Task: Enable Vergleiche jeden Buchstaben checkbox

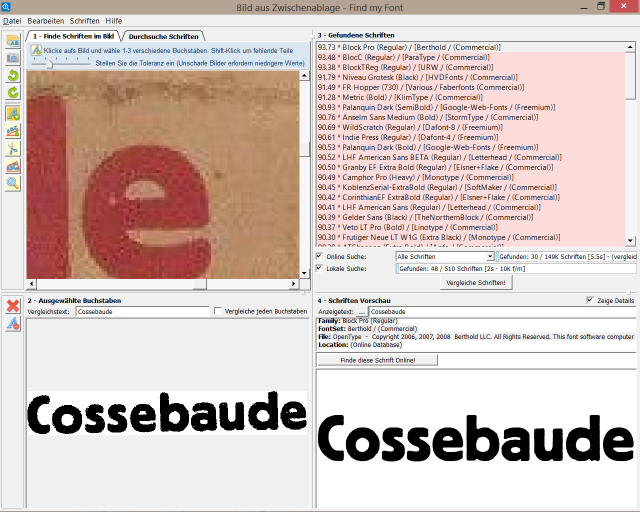Action: coord(218,311)
